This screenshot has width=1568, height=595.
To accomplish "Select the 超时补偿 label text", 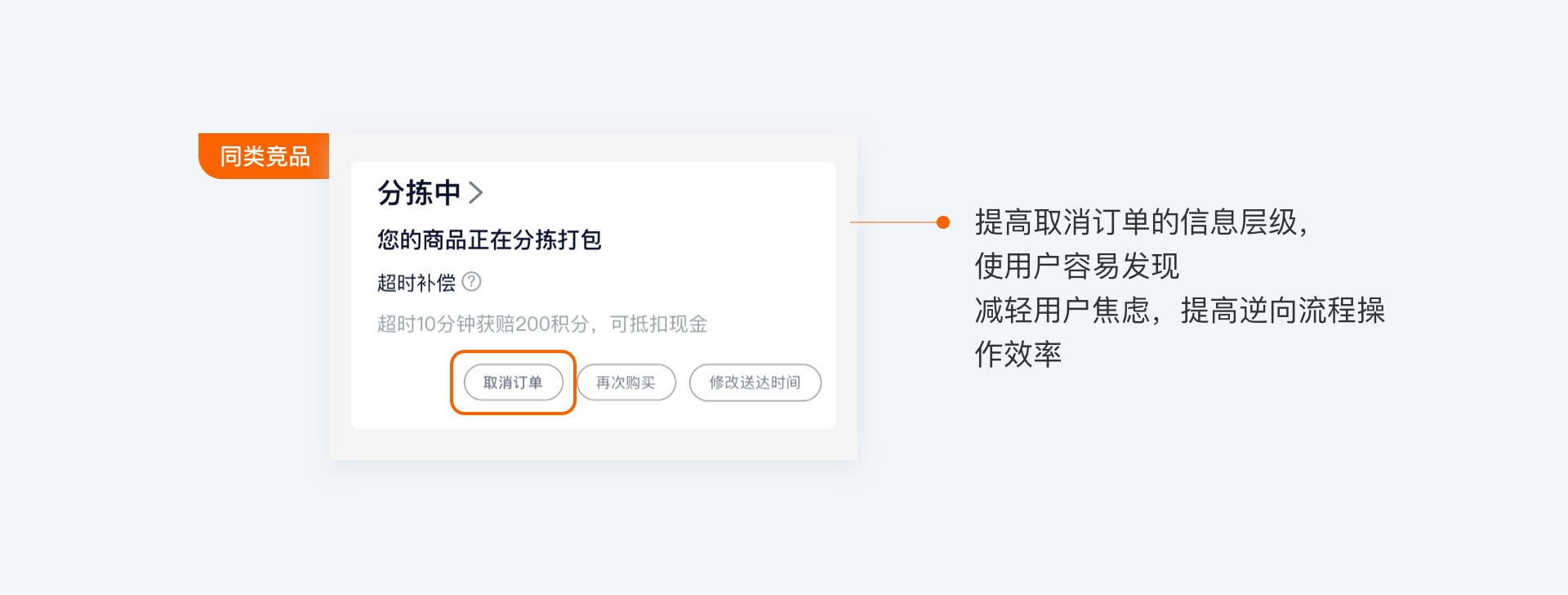I will (x=416, y=283).
